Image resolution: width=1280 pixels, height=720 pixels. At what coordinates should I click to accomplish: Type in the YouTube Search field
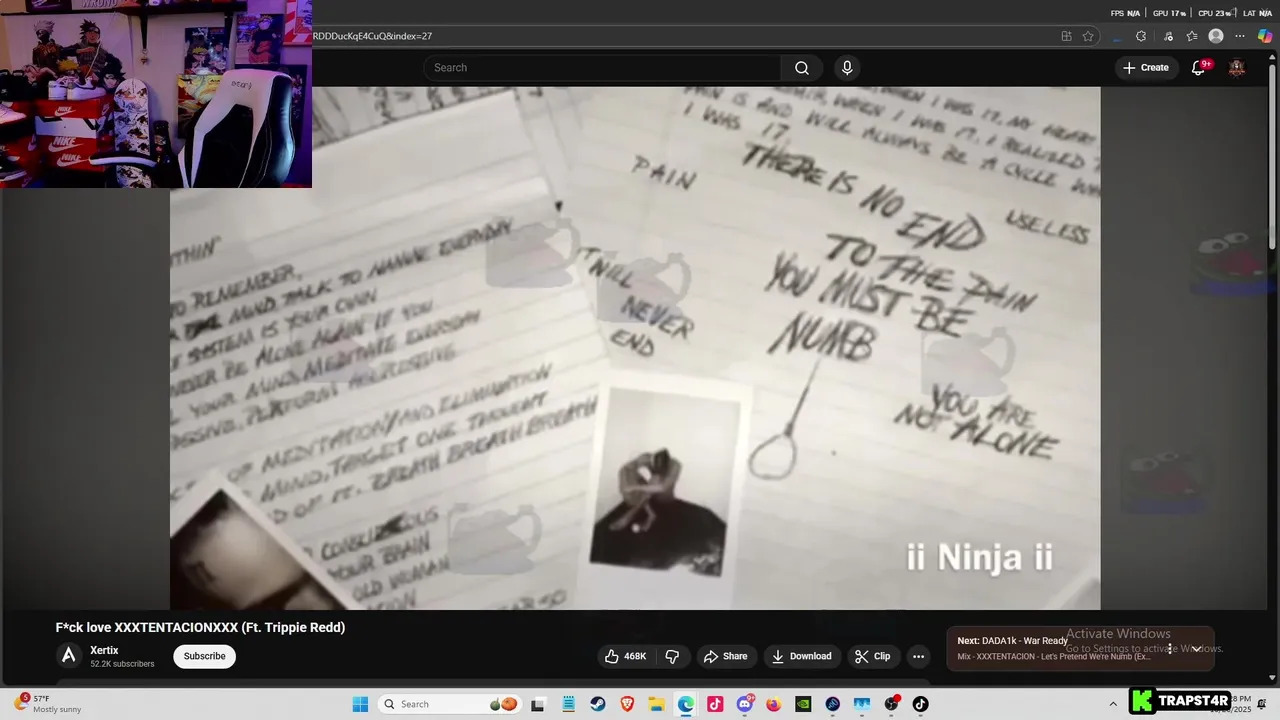pos(602,68)
